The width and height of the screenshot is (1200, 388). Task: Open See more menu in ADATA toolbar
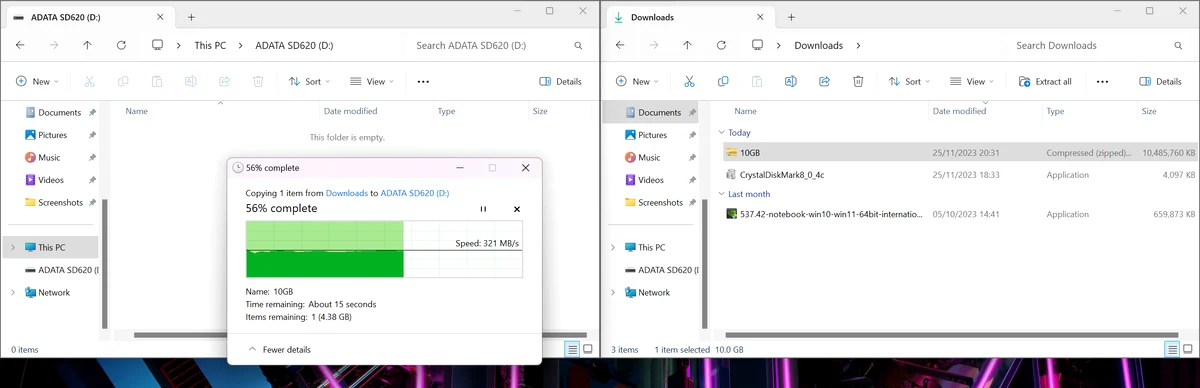coord(423,82)
